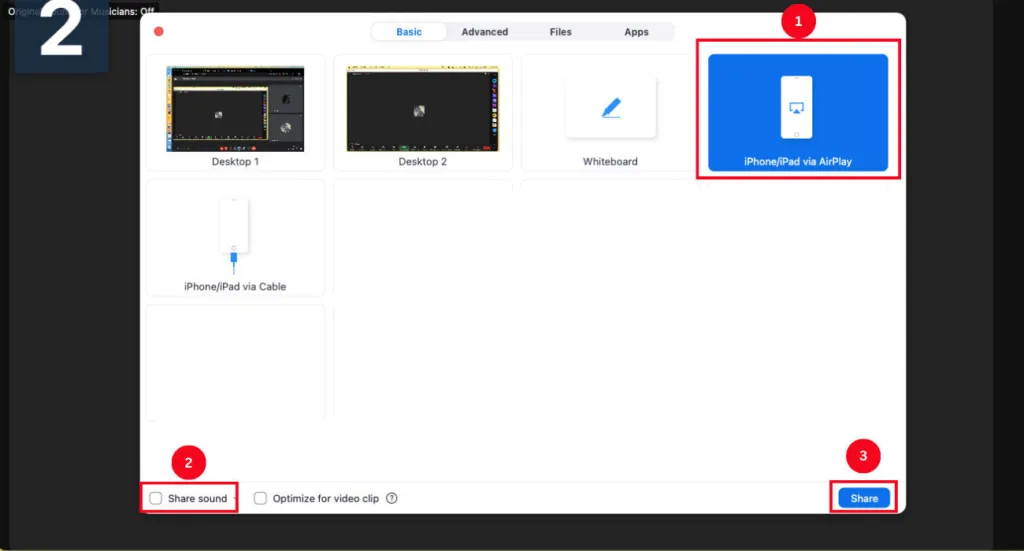
Task: Tick the Optimize for video clip checkbox
Action: 260,498
